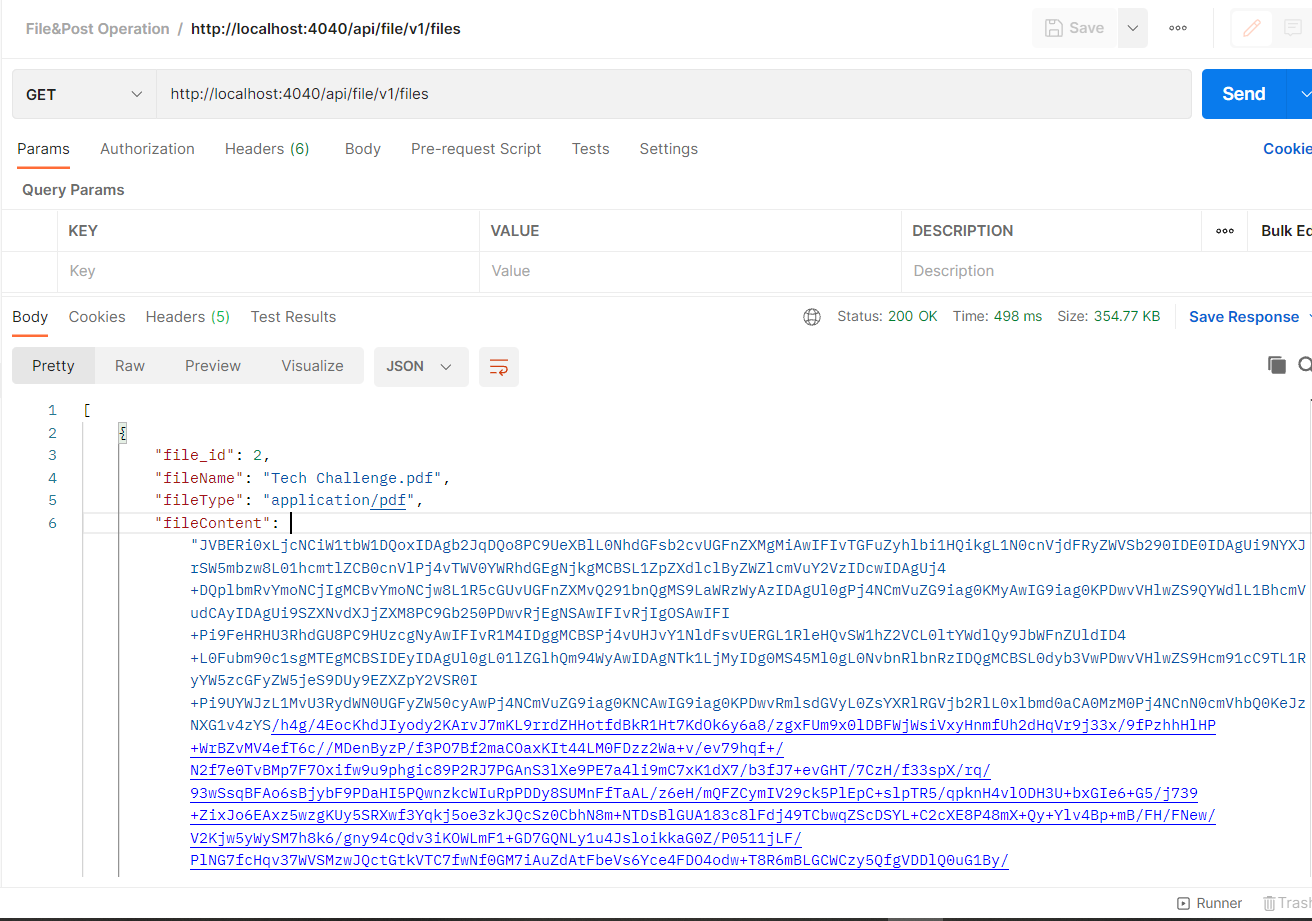Open the GET request method dropdown
The height and width of the screenshot is (921, 1312).
click(83, 93)
